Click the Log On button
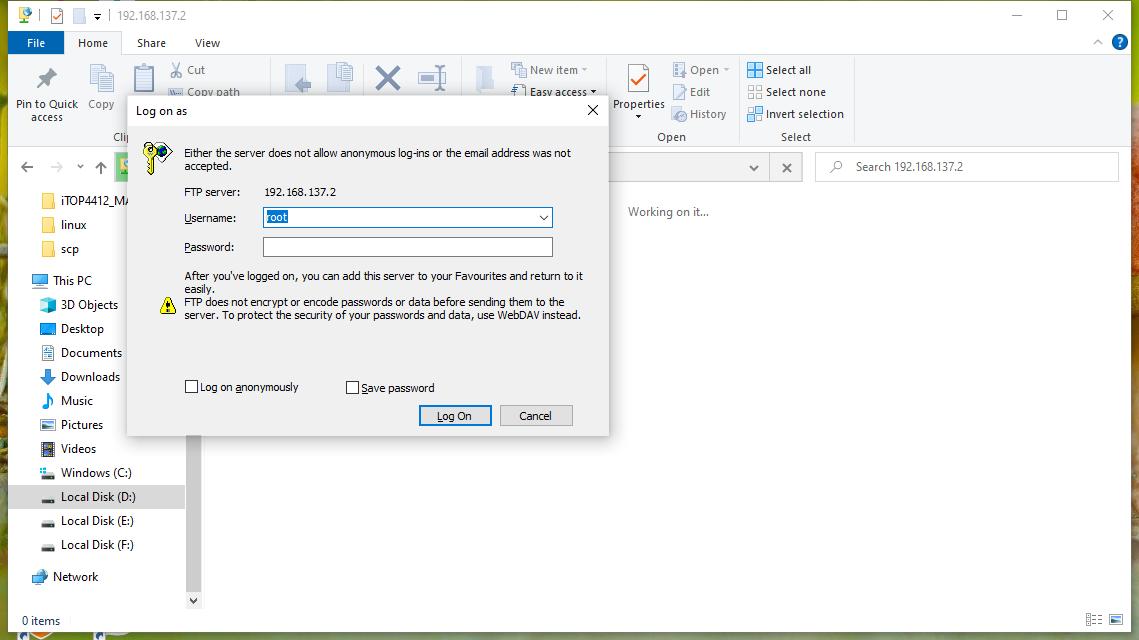1139x640 pixels. (455, 416)
